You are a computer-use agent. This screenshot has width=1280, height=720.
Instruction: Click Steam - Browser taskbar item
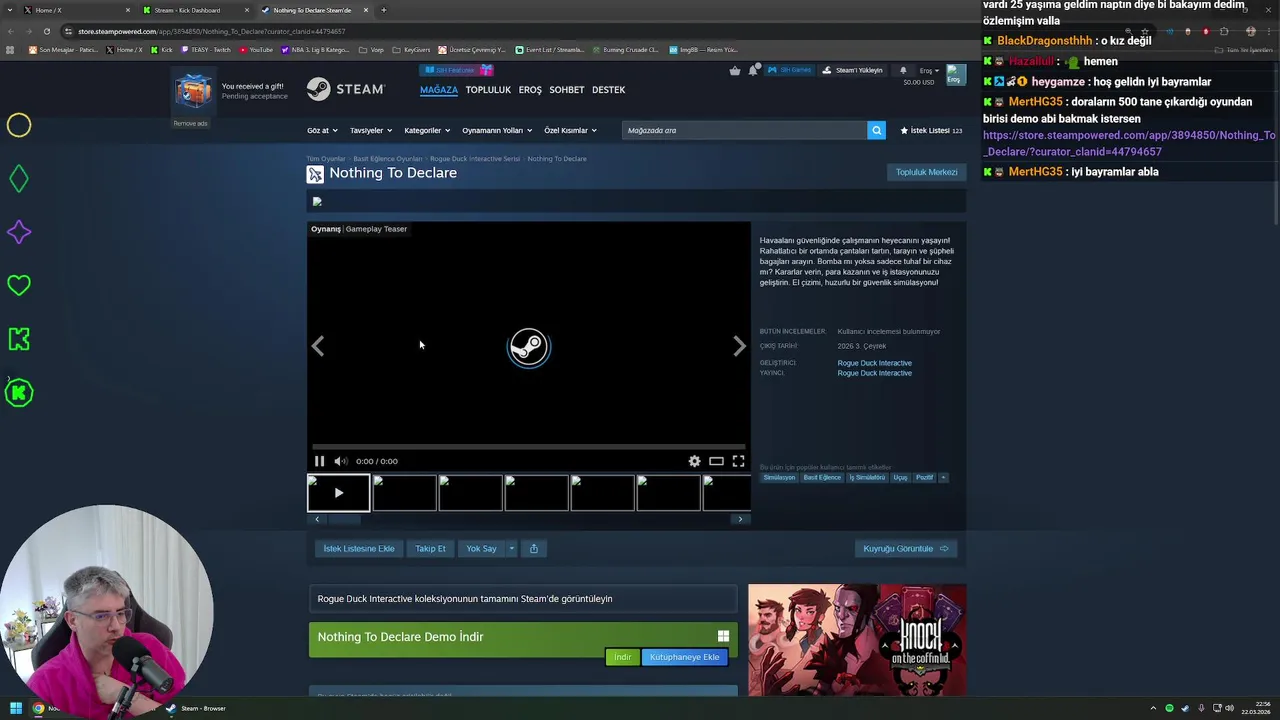[x=196, y=708]
